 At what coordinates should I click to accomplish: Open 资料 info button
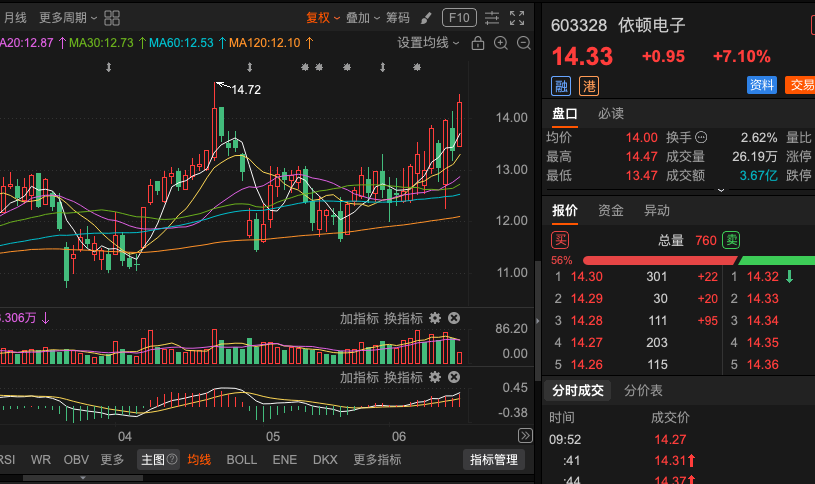tap(761, 85)
